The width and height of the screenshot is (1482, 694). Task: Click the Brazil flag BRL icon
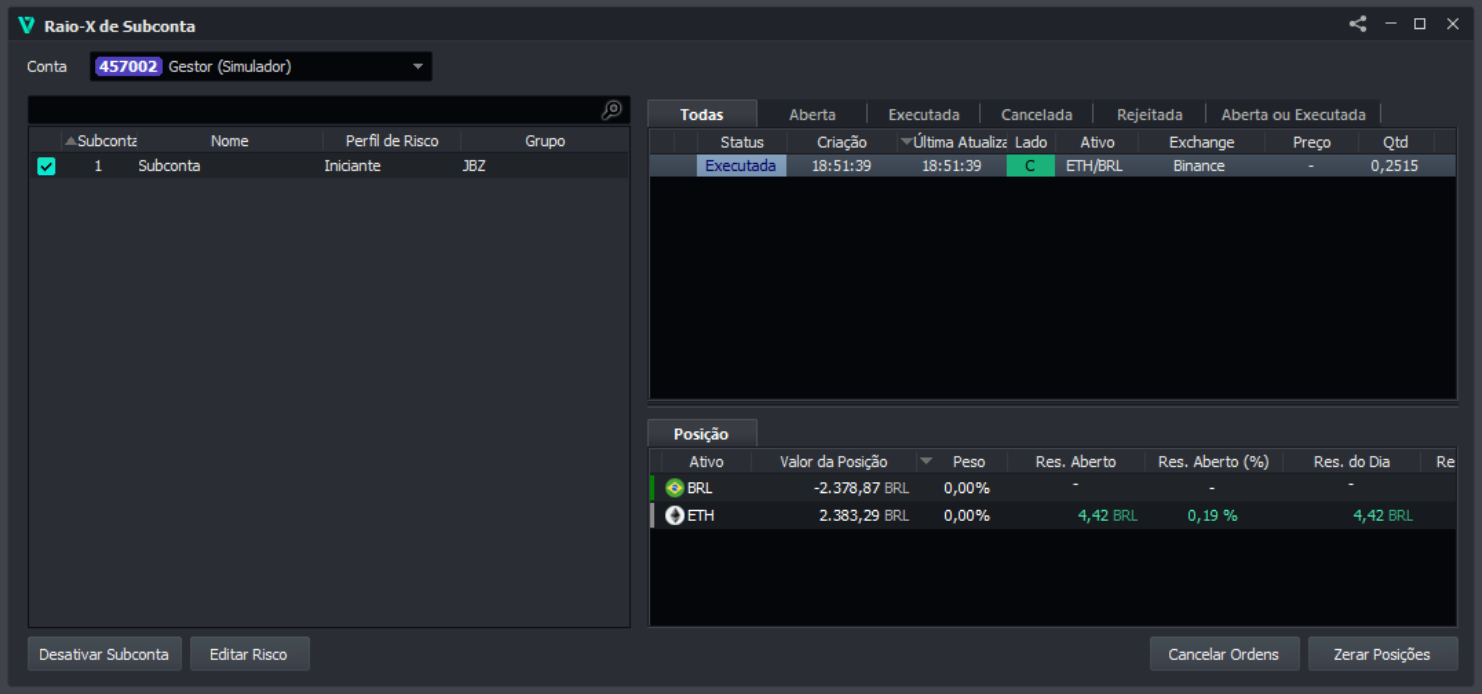[x=675, y=488]
